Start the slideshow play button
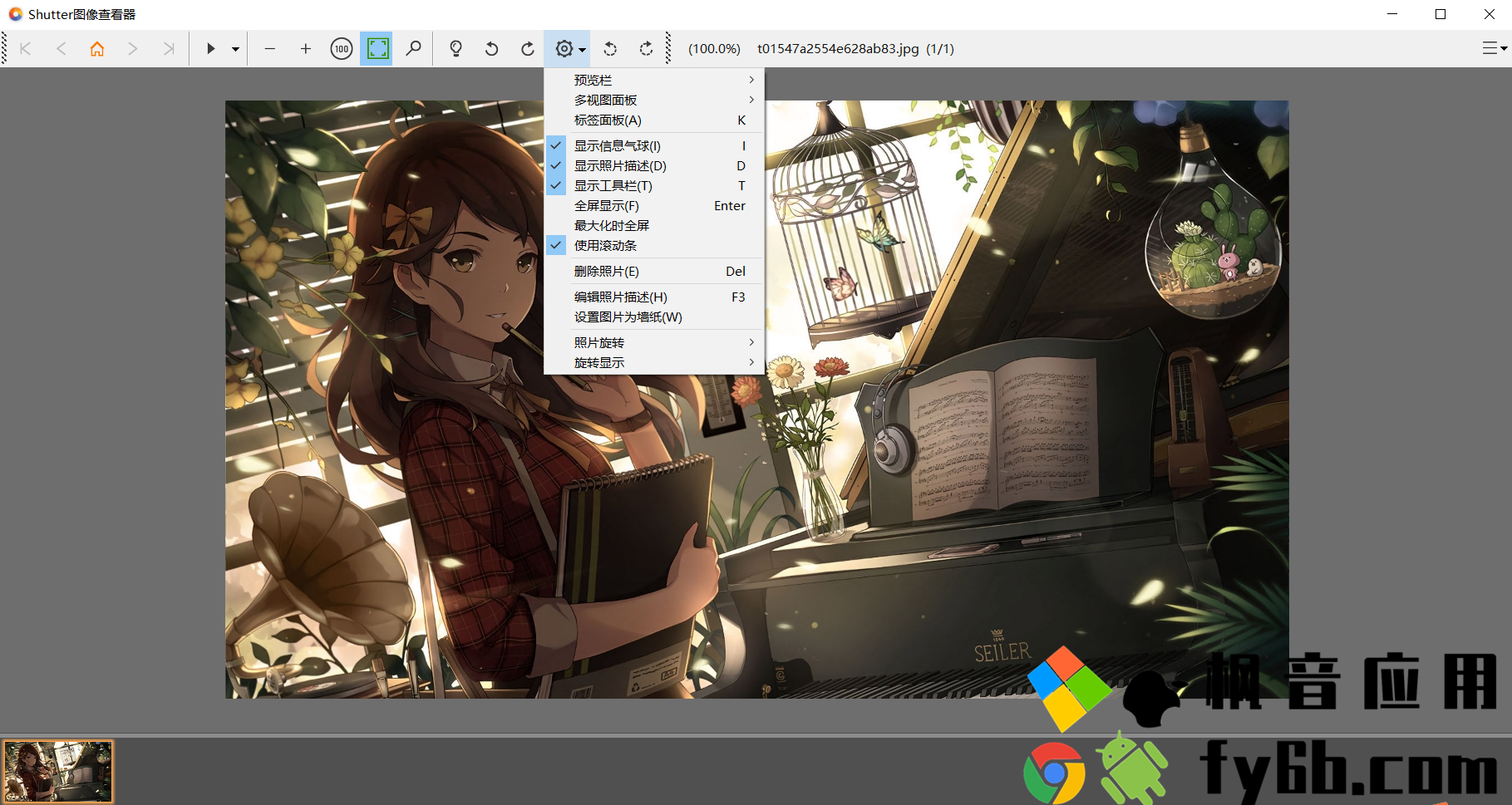Image resolution: width=1512 pixels, height=805 pixels. pyautogui.click(x=211, y=49)
